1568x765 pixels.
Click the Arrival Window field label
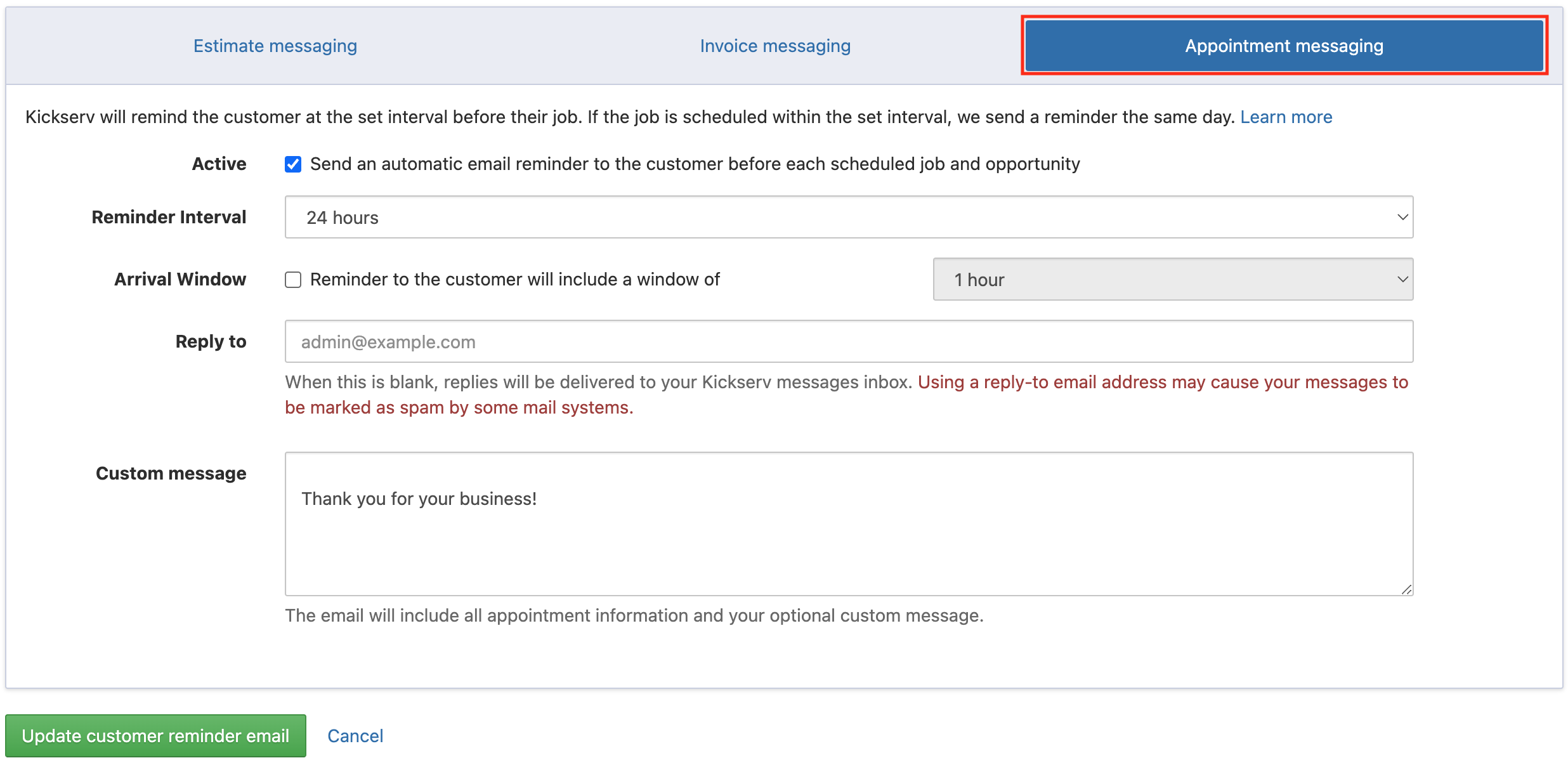[180, 280]
